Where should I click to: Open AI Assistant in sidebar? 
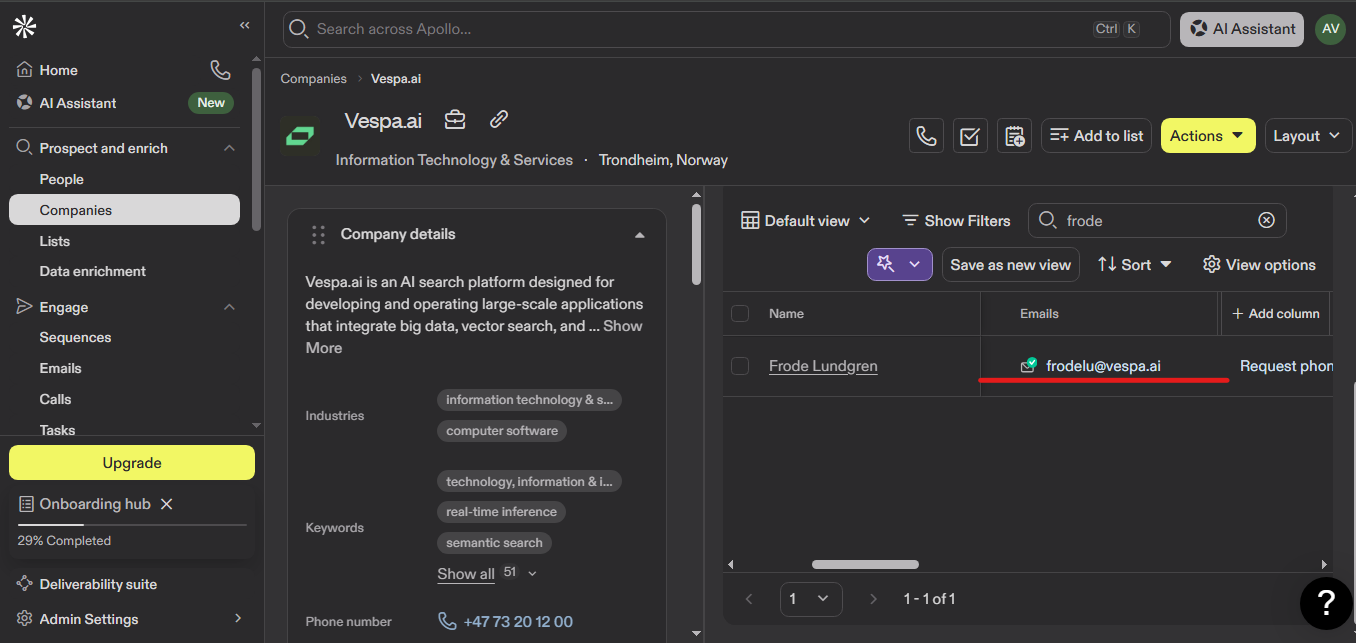78,103
